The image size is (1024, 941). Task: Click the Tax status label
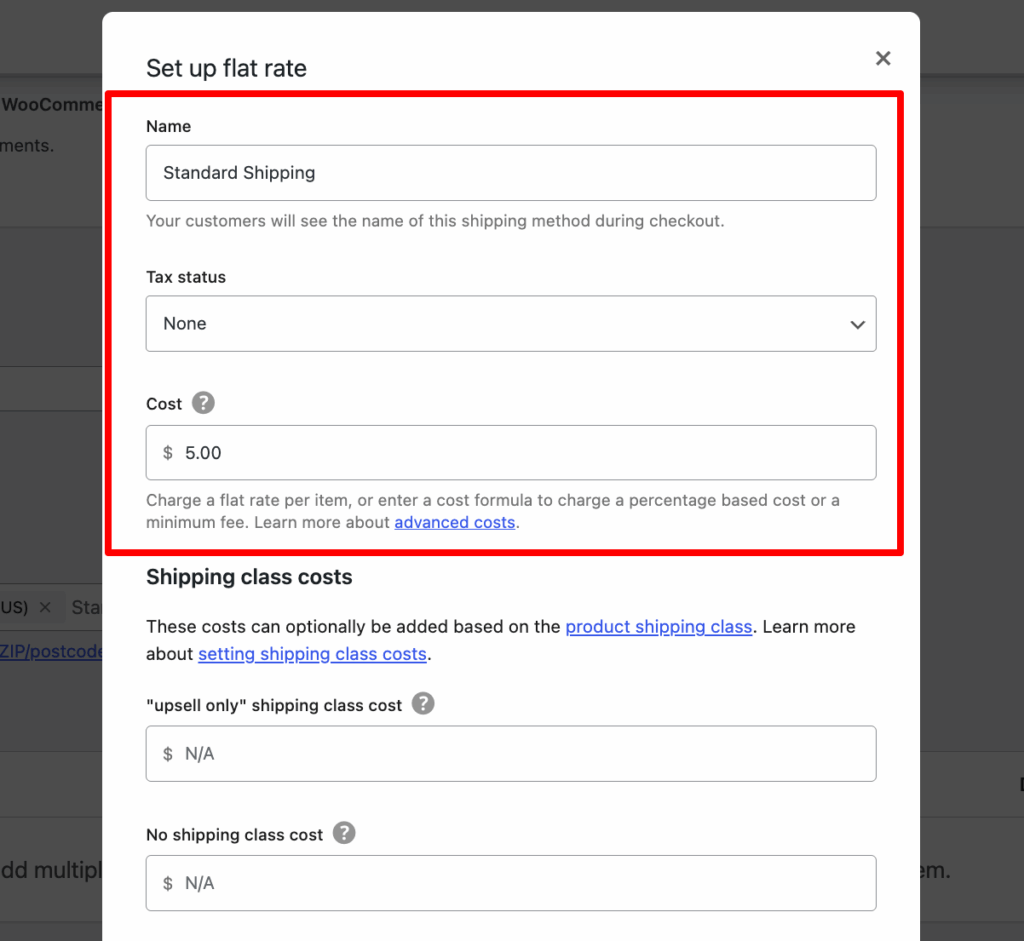click(186, 277)
